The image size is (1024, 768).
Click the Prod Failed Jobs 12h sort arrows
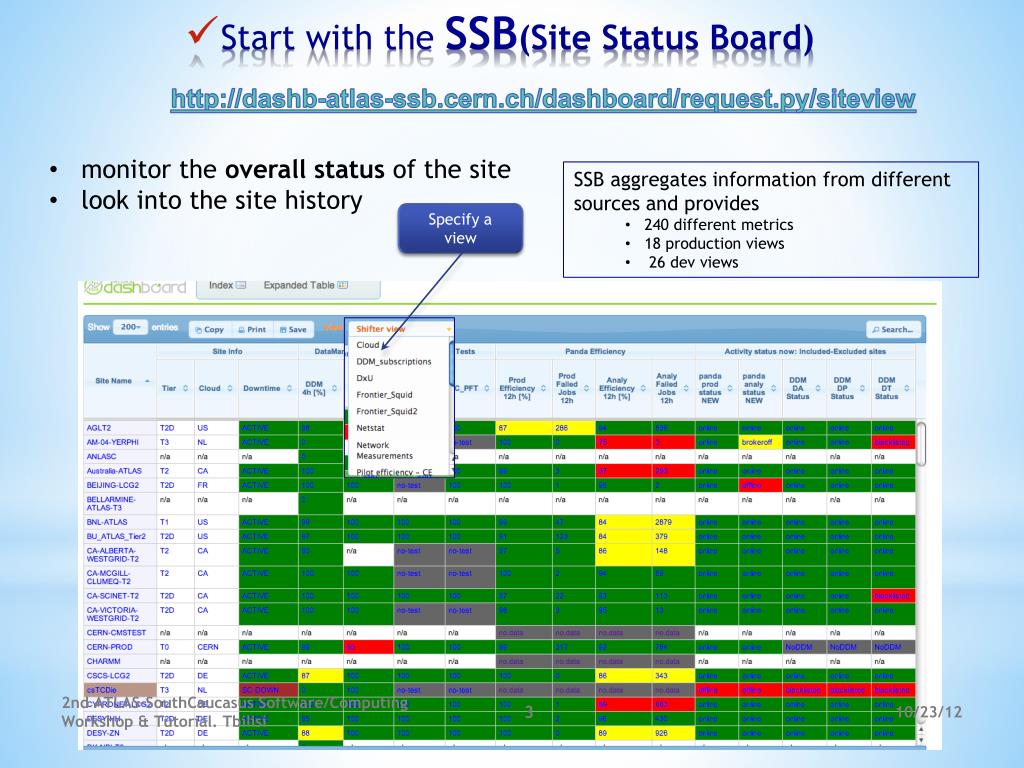click(586, 389)
